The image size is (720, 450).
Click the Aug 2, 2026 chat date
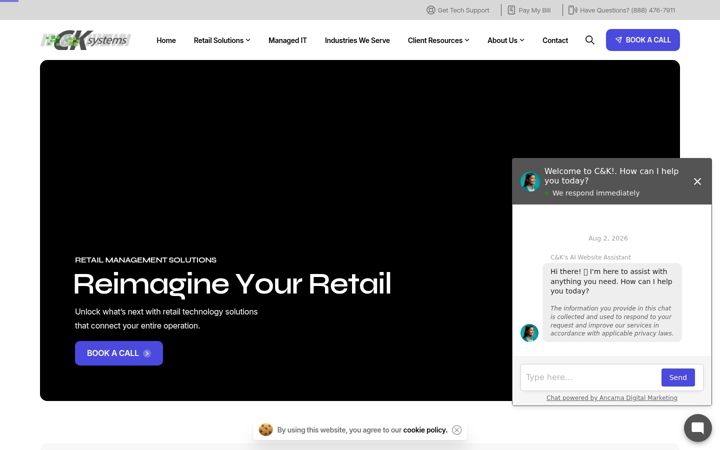tap(608, 238)
